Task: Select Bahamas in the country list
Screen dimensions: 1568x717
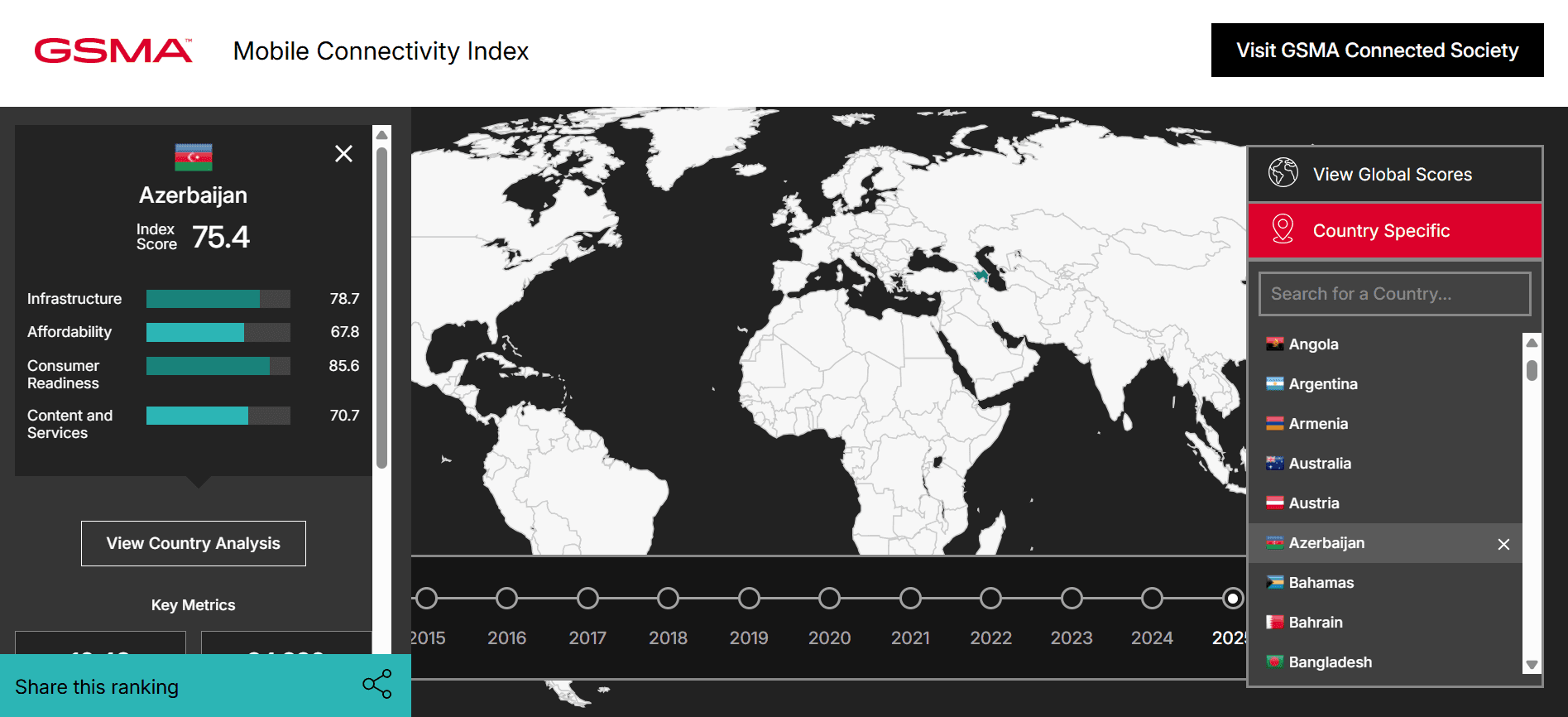Action: [x=1385, y=583]
